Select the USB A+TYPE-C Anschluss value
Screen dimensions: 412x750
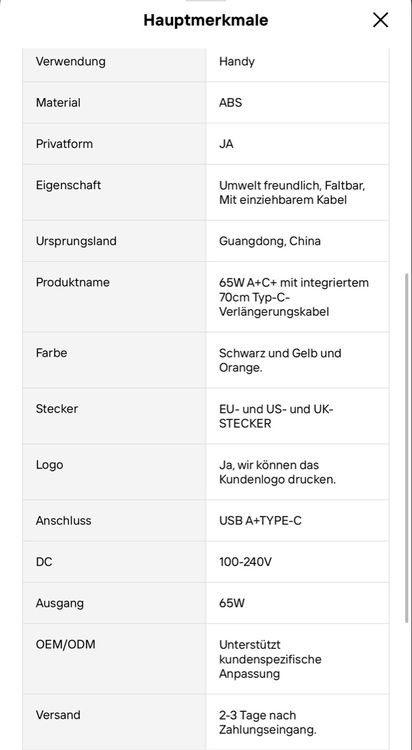pyautogui.click(x=260, y=520)
